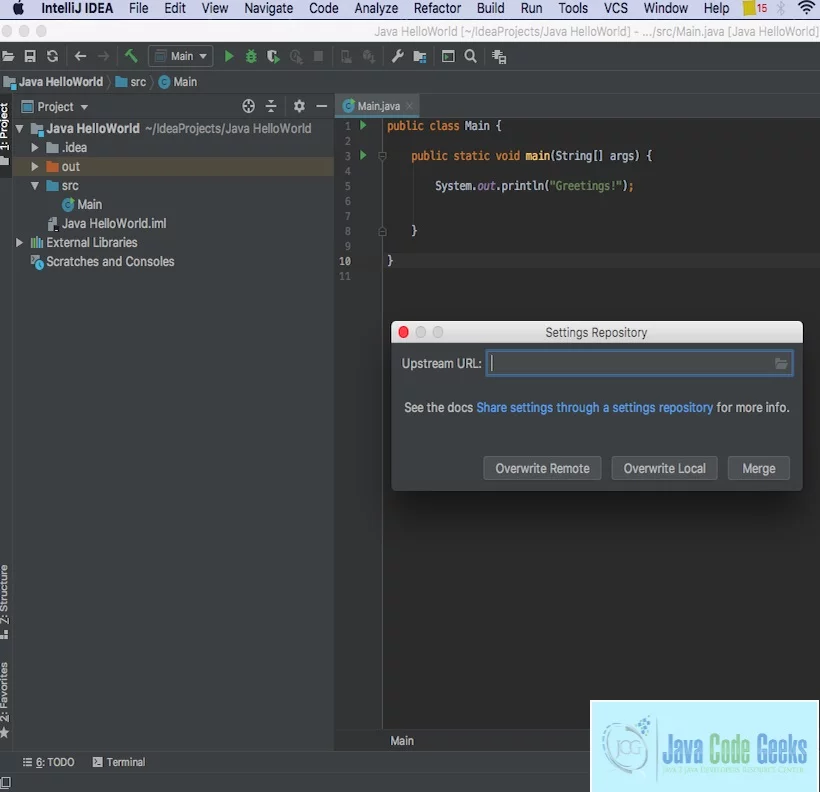Click the browse folder icon in Upstream URL
This screenshot has width=820, height=792.
click(x=781, y=364)
